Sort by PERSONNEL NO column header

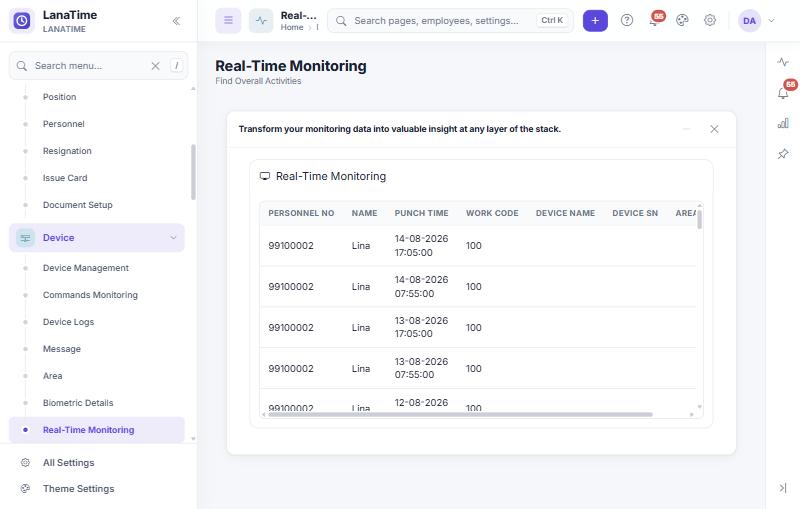301,213
